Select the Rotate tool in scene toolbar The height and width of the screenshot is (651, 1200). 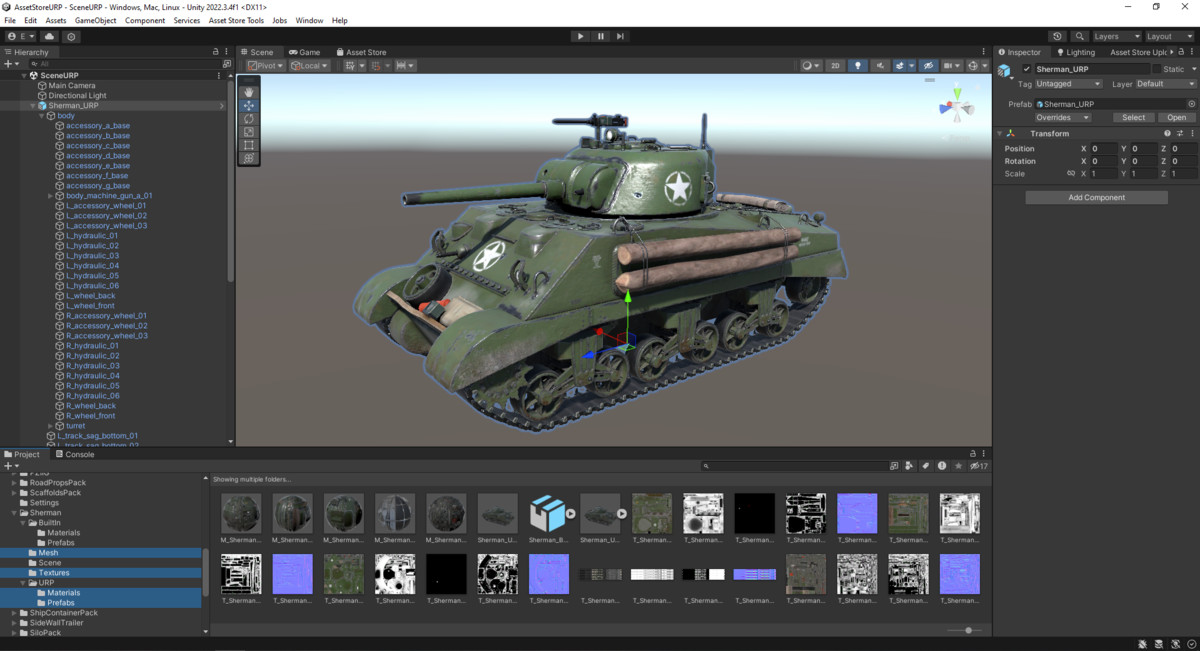pyautogui.click(x=249, y=119)
